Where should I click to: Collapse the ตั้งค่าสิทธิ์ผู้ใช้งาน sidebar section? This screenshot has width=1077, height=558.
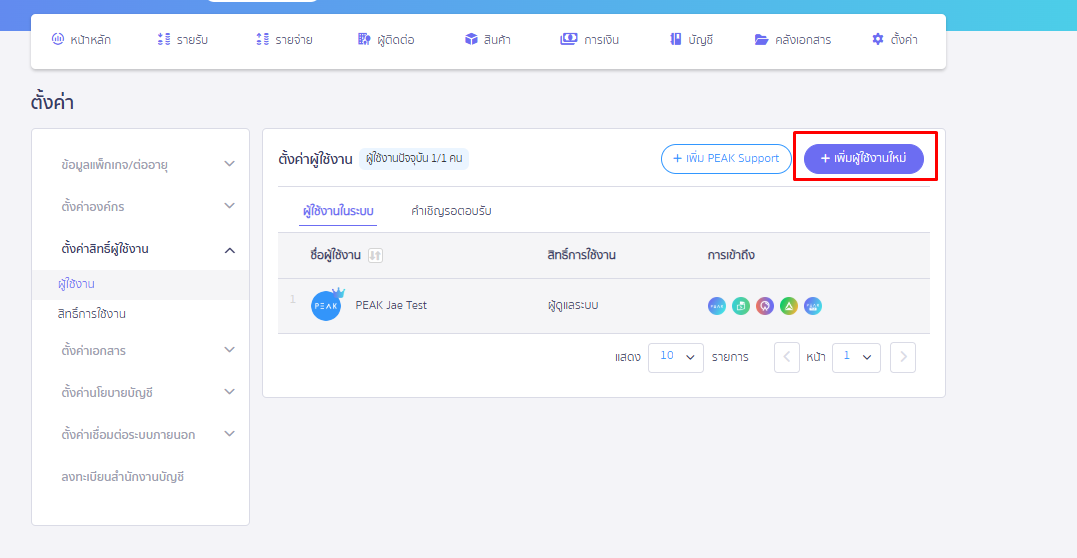click(229, 249)
